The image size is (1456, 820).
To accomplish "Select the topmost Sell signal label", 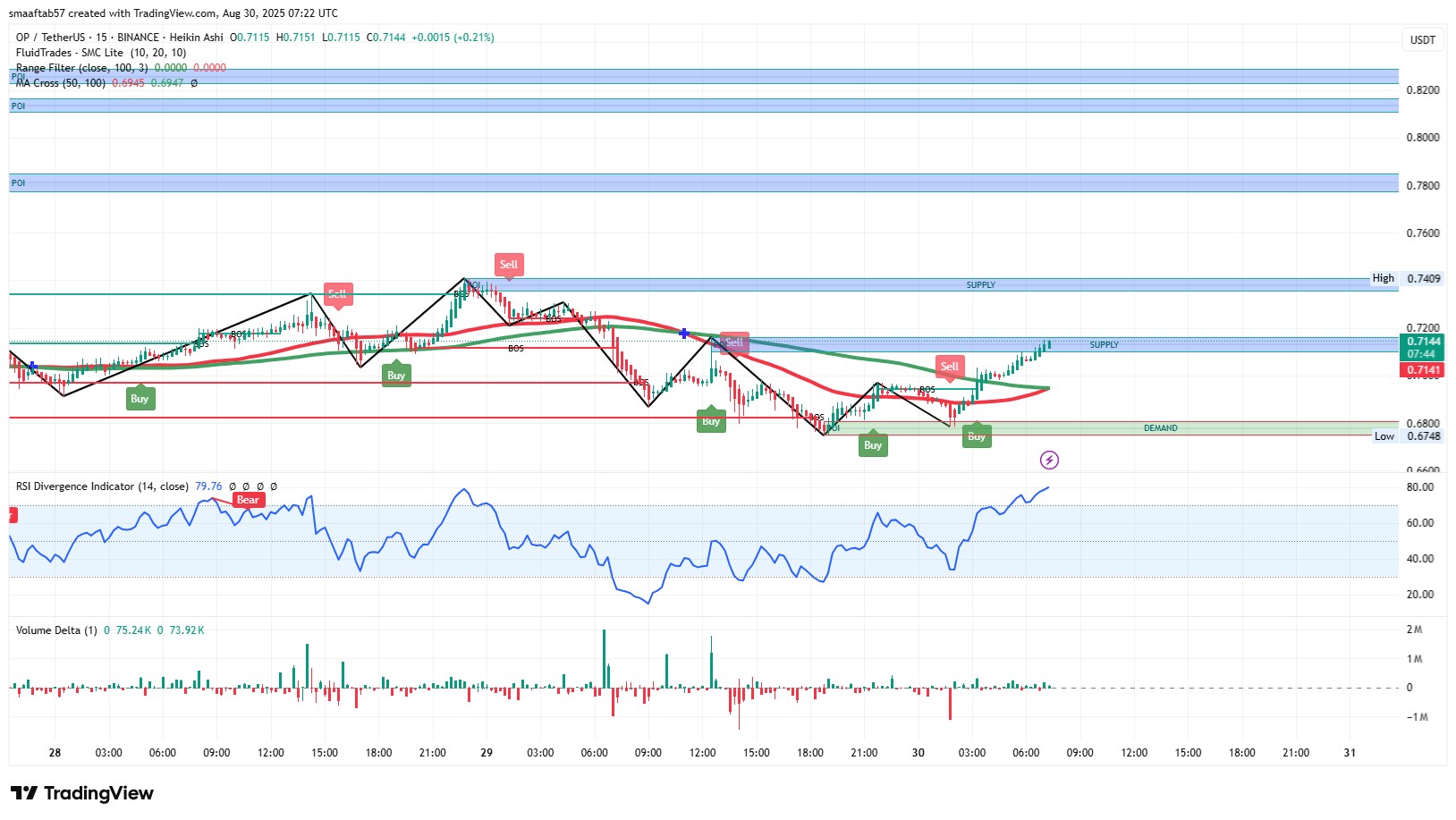I will [509, 265].
